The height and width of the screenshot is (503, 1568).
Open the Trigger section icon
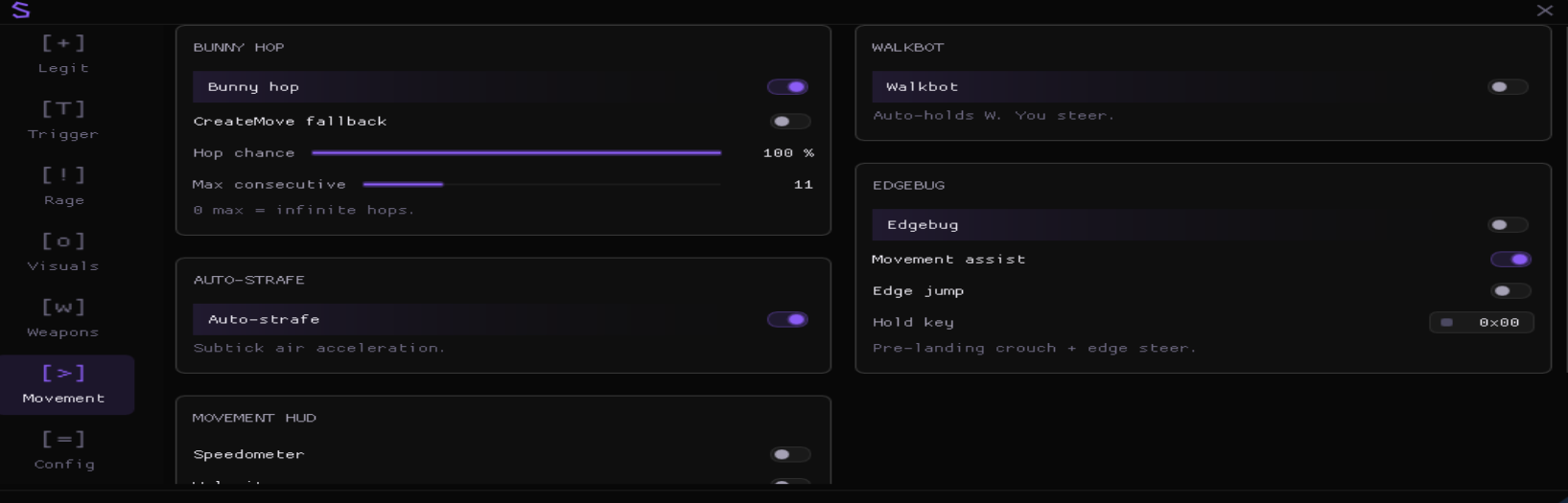pyautogui.click(x=63, y=120)
